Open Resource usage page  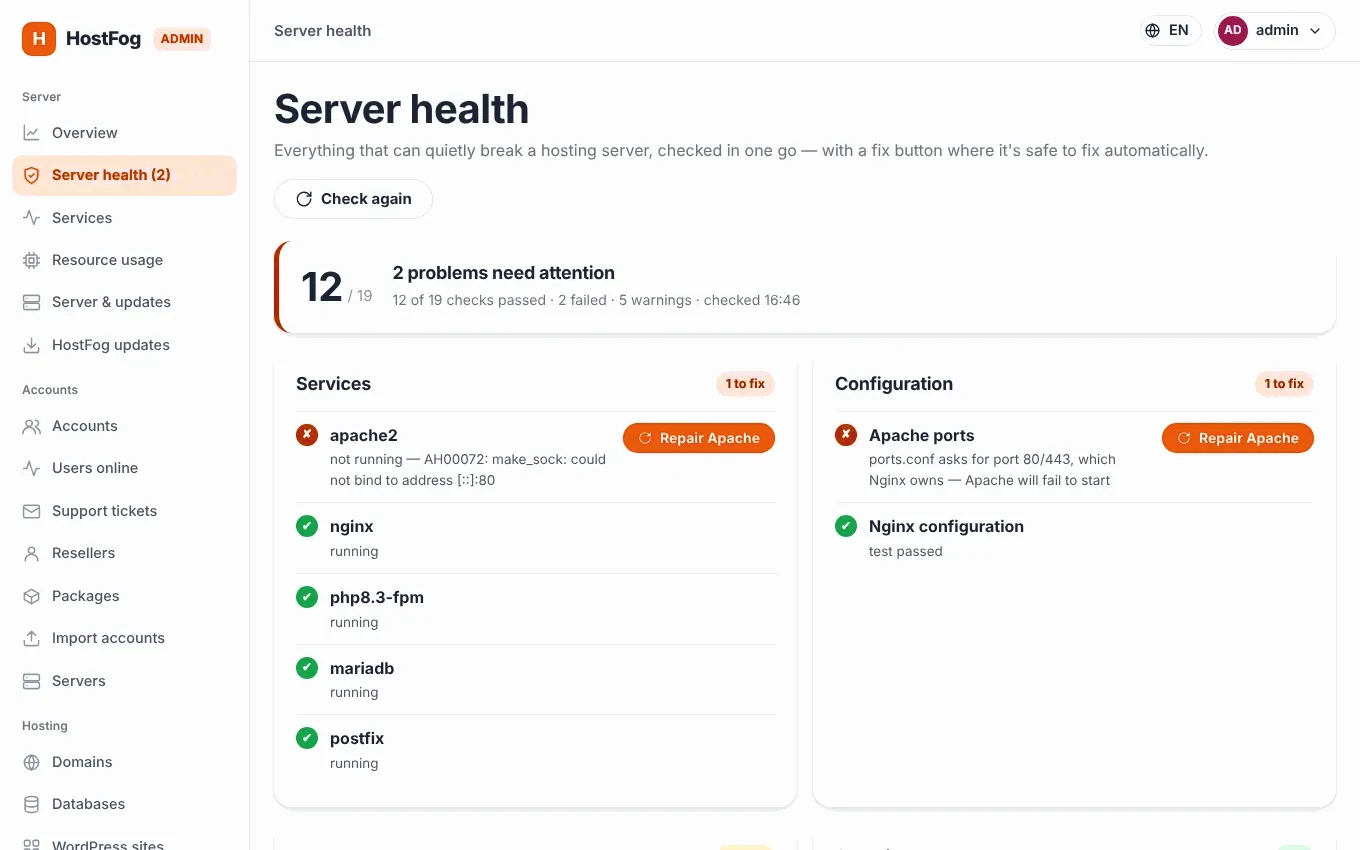coord(124,260)
